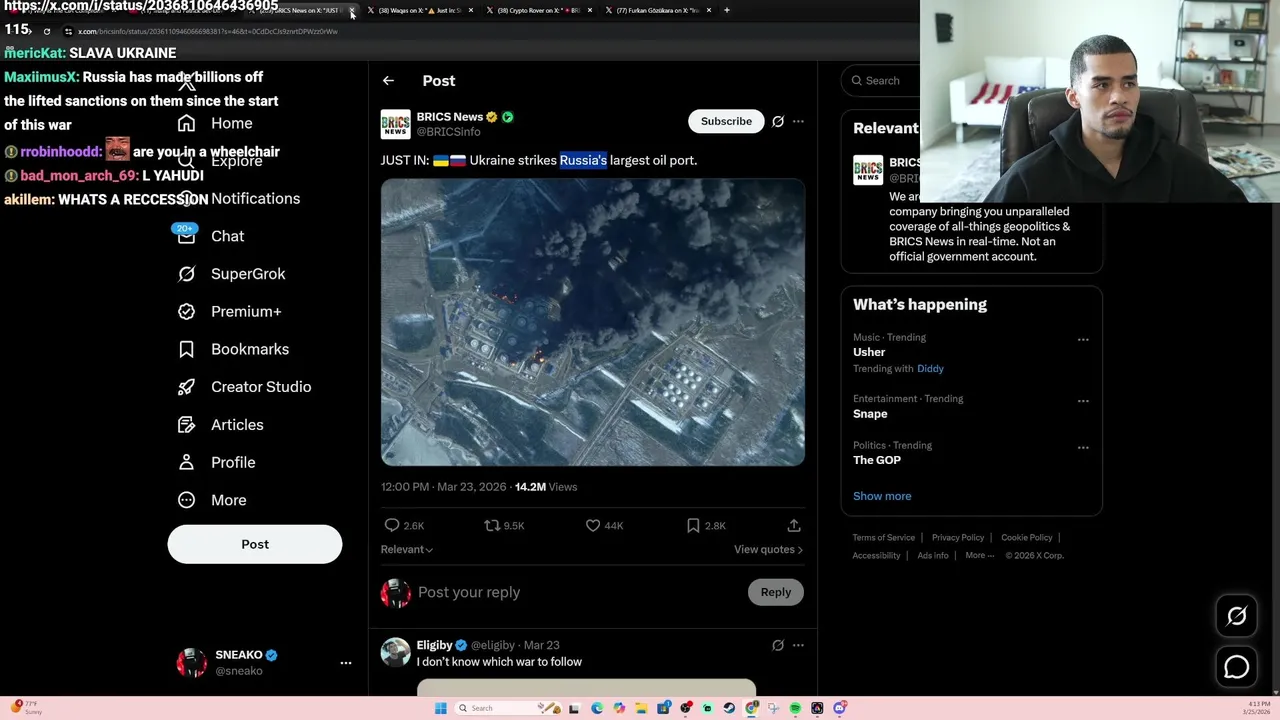Screen dimensions: 1280x720
Task: Open options for the Usher trend
Action: tap(1083, 340)
